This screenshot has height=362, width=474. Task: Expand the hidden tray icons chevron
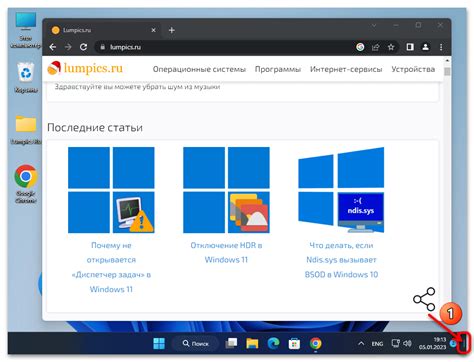[x=361, y=343]
